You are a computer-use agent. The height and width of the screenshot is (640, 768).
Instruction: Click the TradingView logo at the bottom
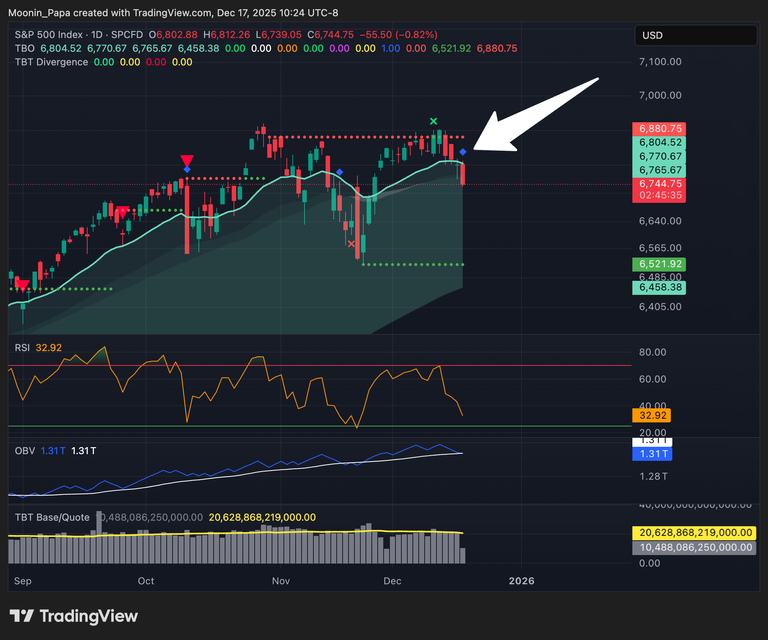74,616
